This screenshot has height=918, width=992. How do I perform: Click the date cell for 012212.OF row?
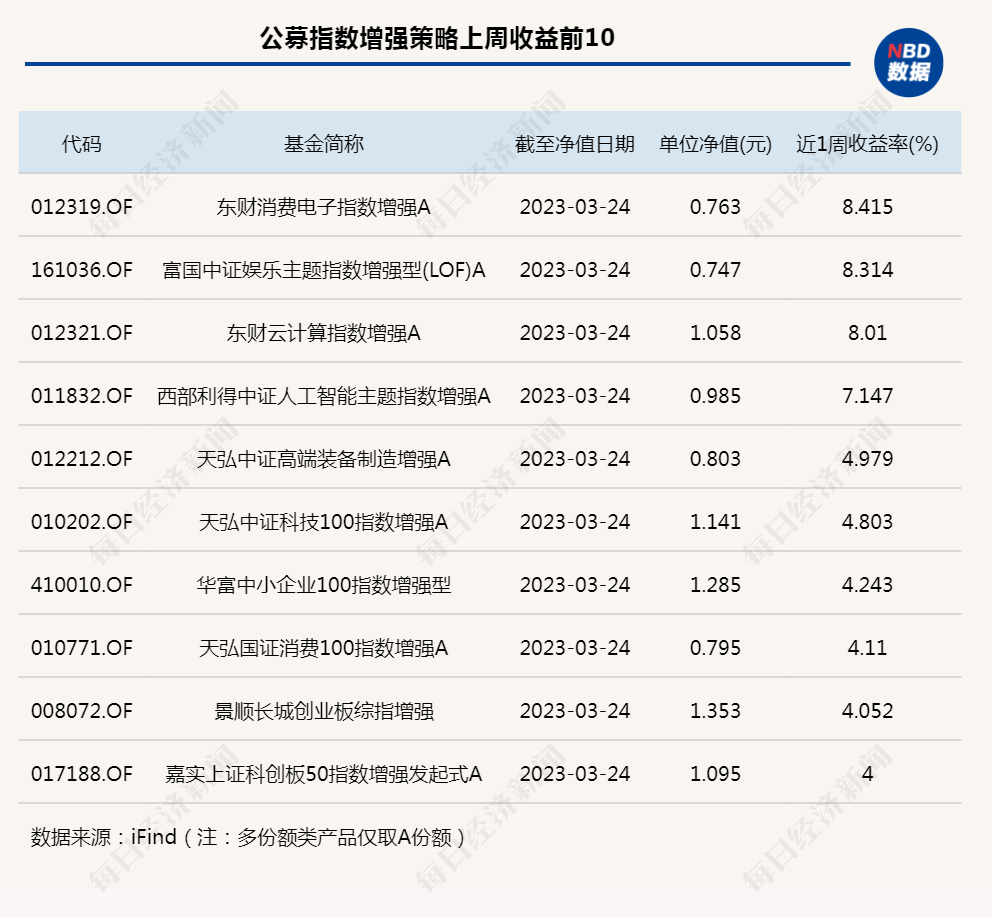pyautogui.click(x=574, y=459)
